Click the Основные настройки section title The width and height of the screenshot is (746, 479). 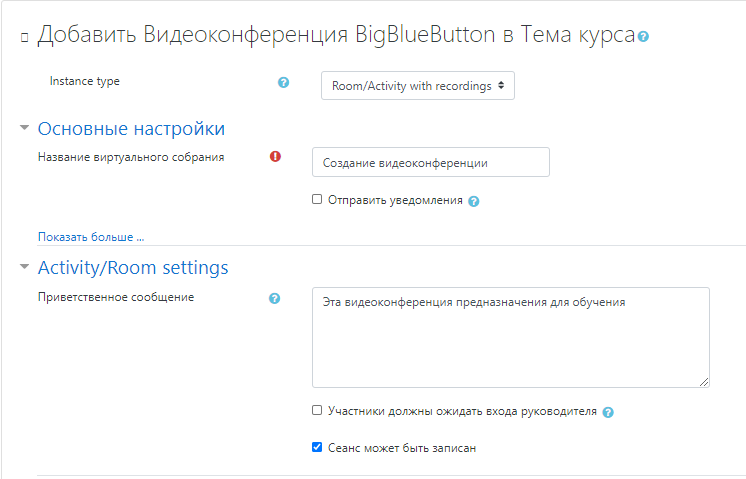pos(131,129)
